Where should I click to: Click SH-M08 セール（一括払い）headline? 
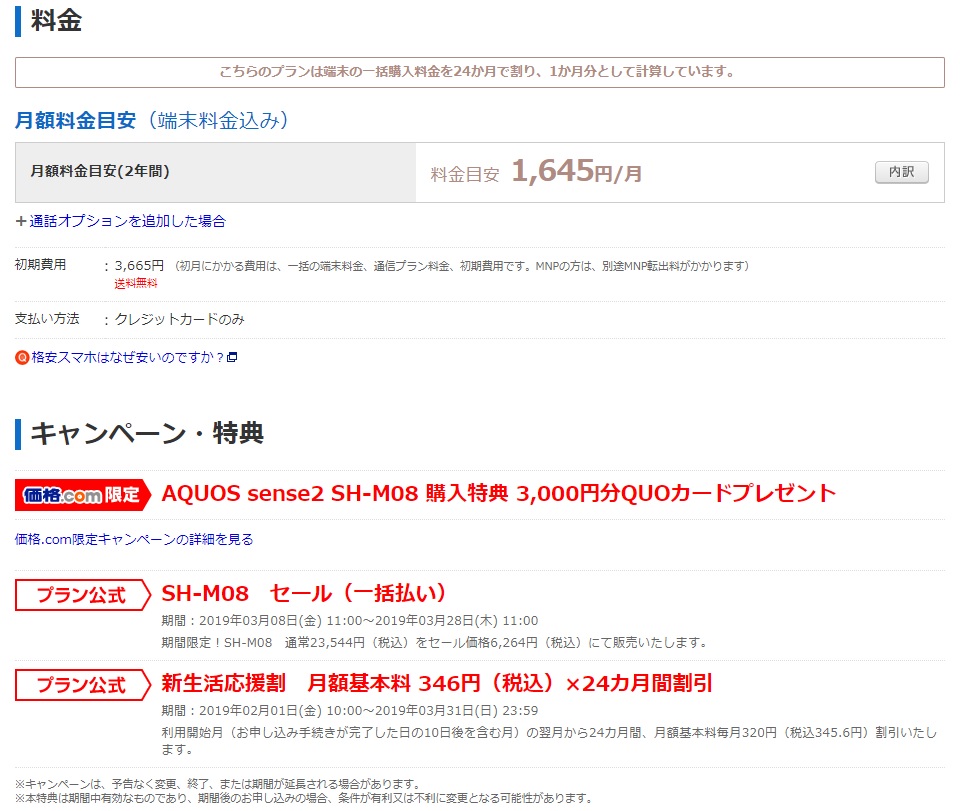(304, 593)
